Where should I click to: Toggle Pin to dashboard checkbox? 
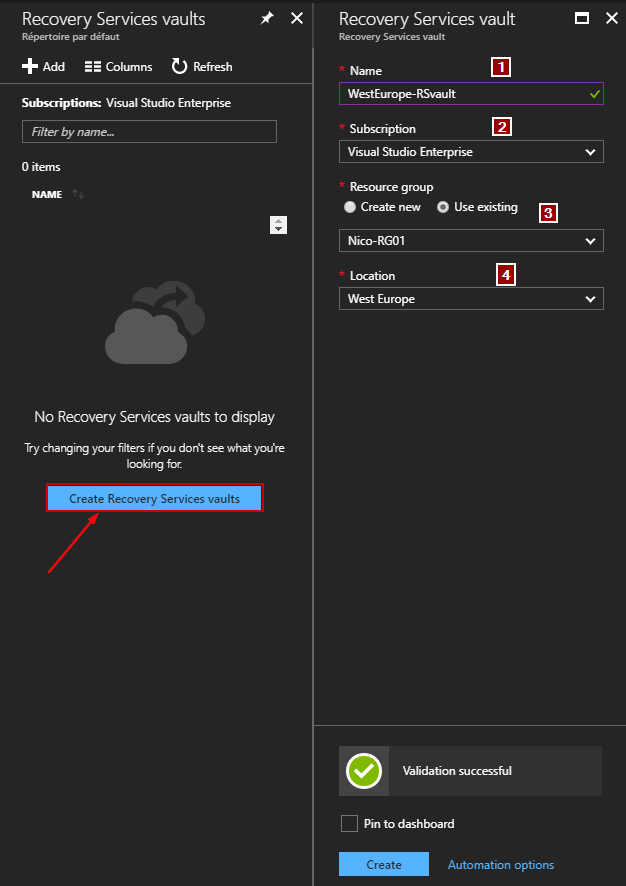[x=349, y=824]
